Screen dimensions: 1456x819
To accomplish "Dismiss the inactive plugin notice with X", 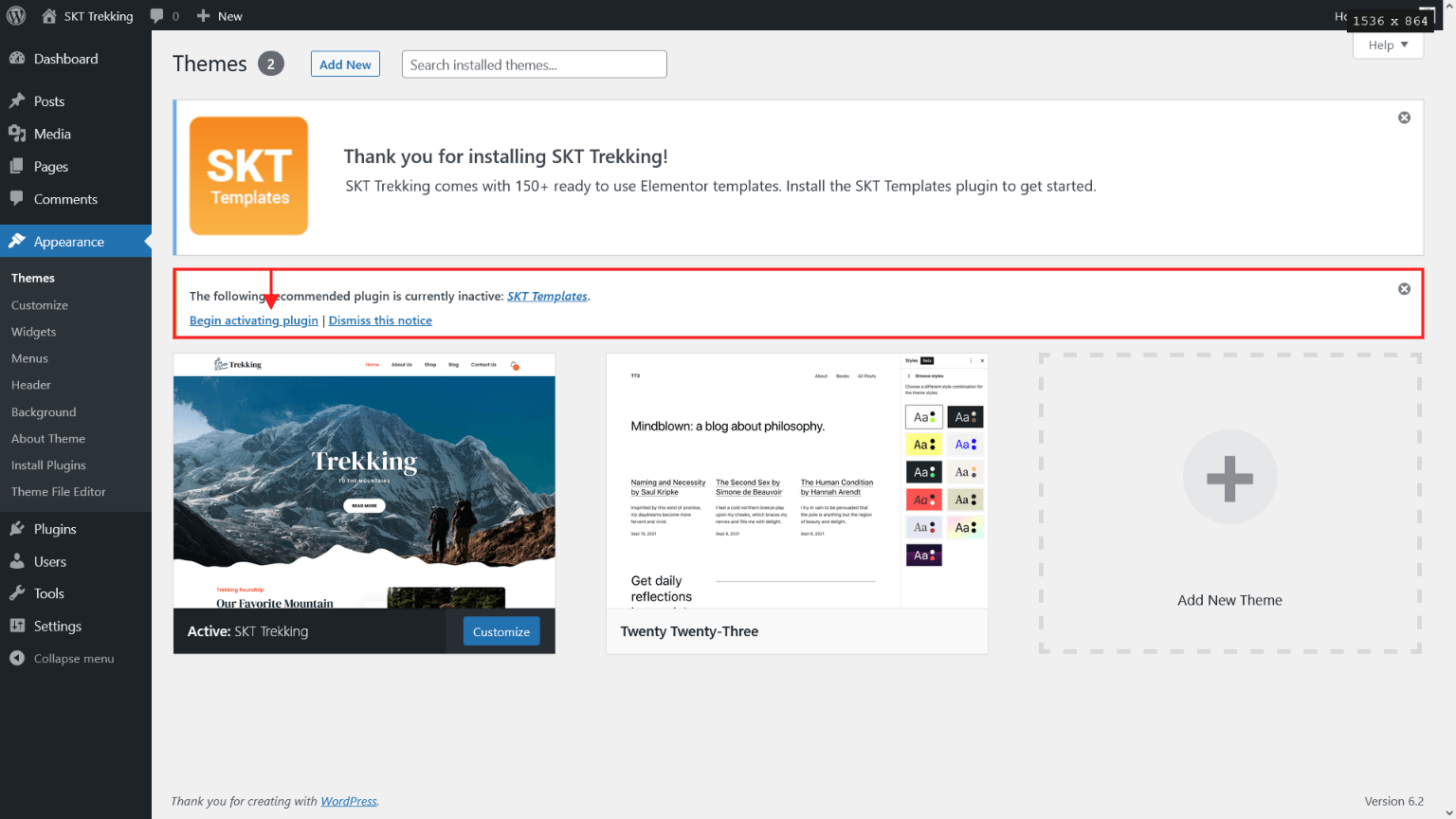I will [x=1404, y=289].
